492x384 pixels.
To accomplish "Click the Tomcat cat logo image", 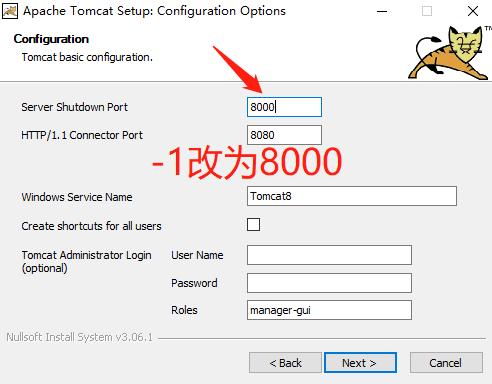I will (x=449, y=53).
